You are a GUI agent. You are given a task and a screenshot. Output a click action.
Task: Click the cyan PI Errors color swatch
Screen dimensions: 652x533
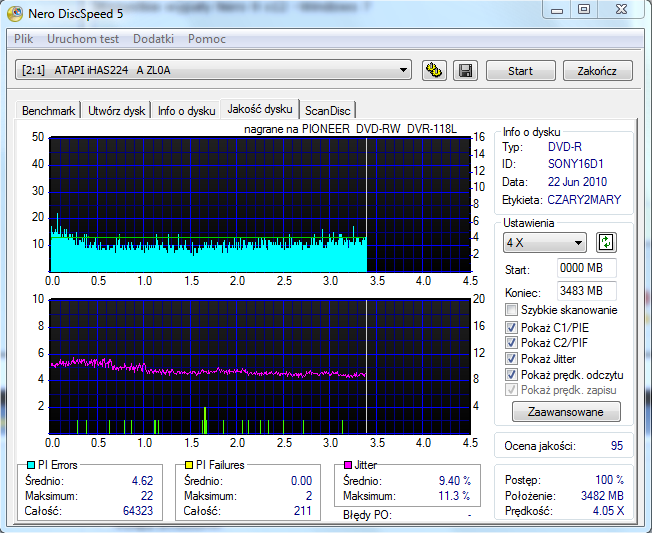(30, 465)
